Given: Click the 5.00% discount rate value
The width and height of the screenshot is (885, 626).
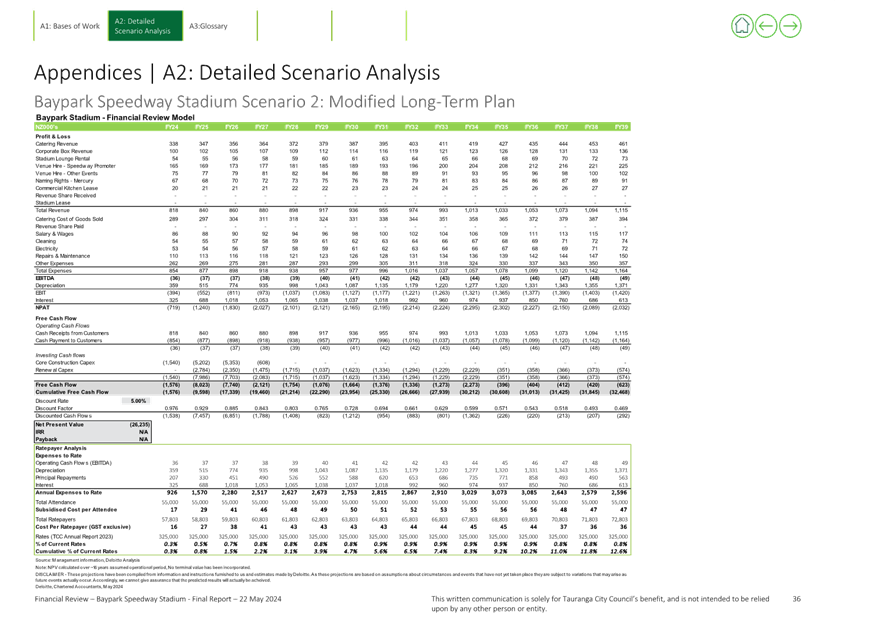Looking at the screenshot, I should [x=138, y=401].
